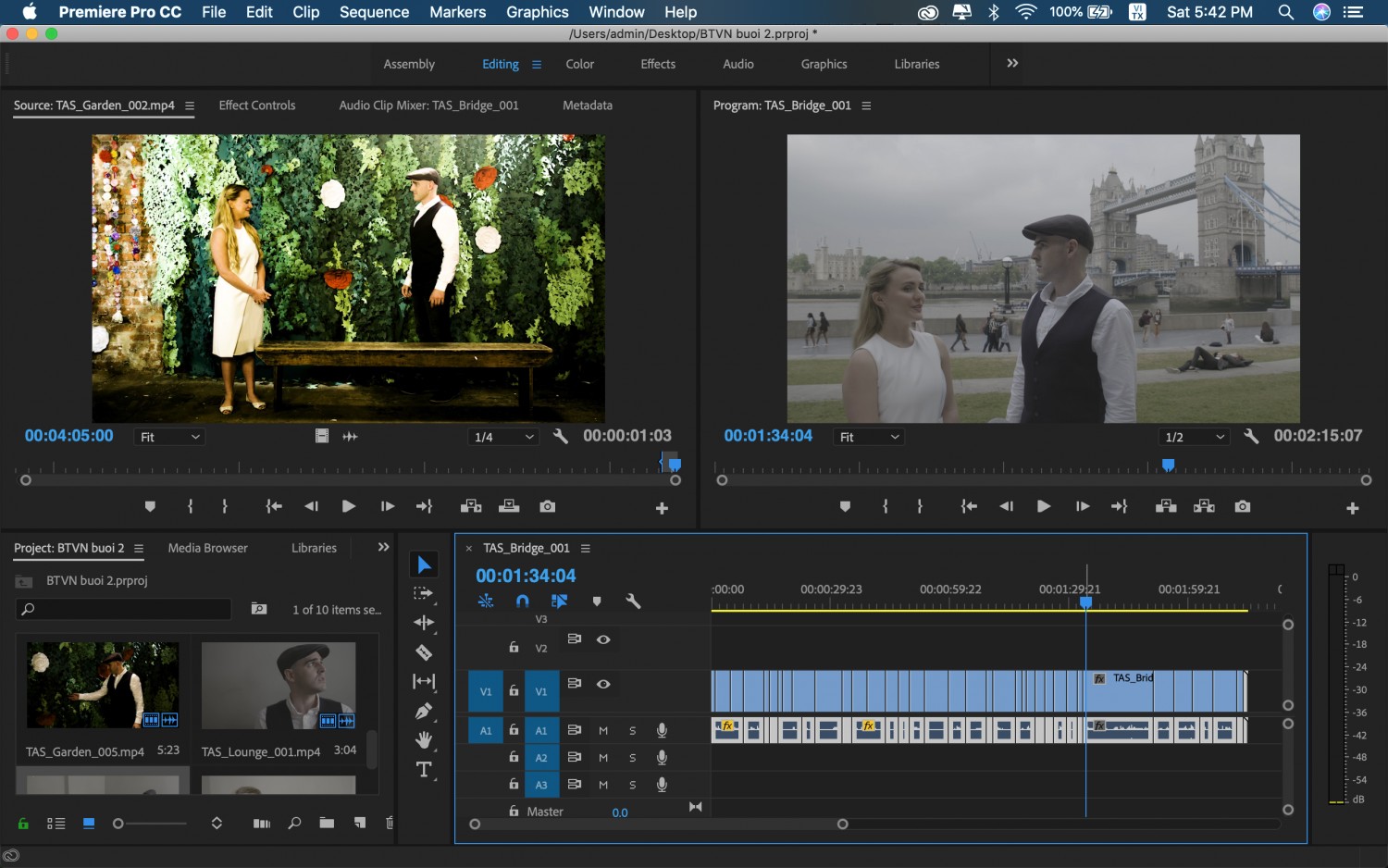Click Overwrite button in Source monitor
The image size is (1388, 868).
pos(509,506)
